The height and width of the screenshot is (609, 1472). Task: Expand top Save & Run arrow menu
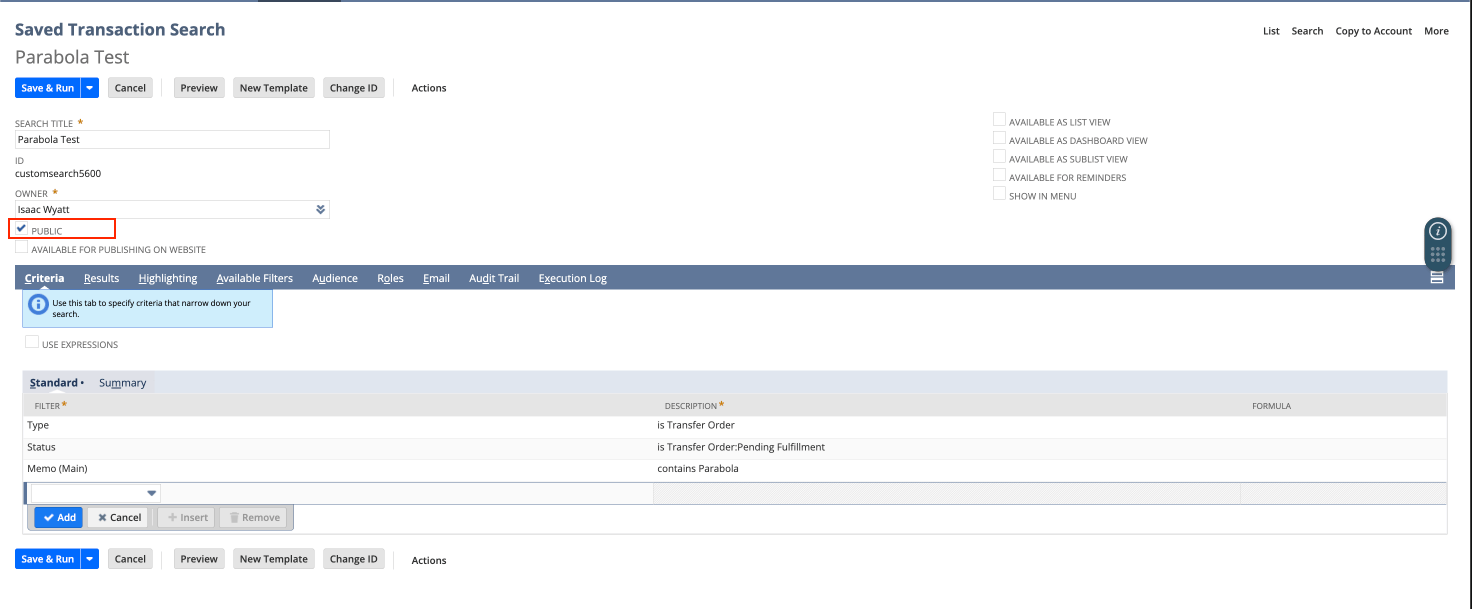(90, 88)
